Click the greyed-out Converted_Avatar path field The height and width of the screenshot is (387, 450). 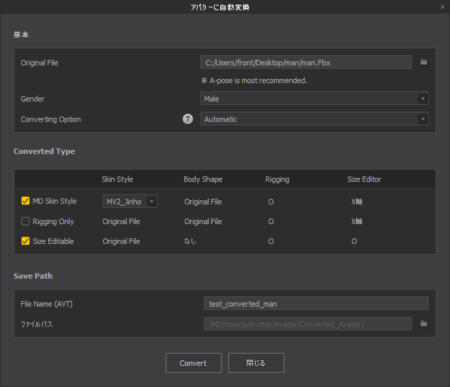click(308, 324)
